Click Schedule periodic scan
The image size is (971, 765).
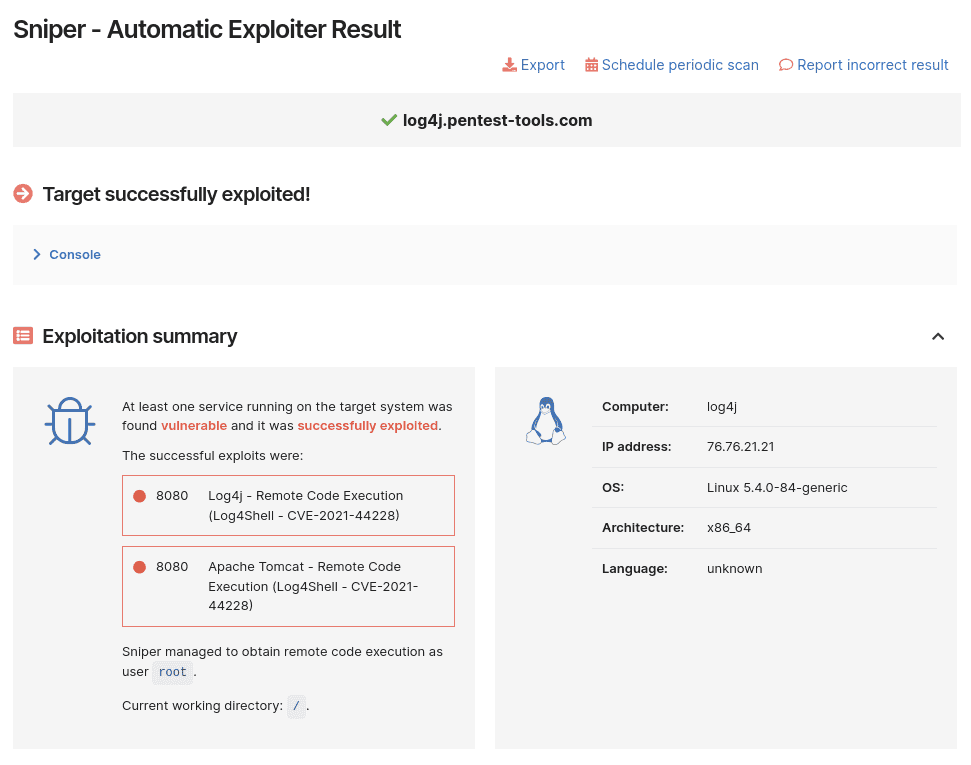[680, 64]
